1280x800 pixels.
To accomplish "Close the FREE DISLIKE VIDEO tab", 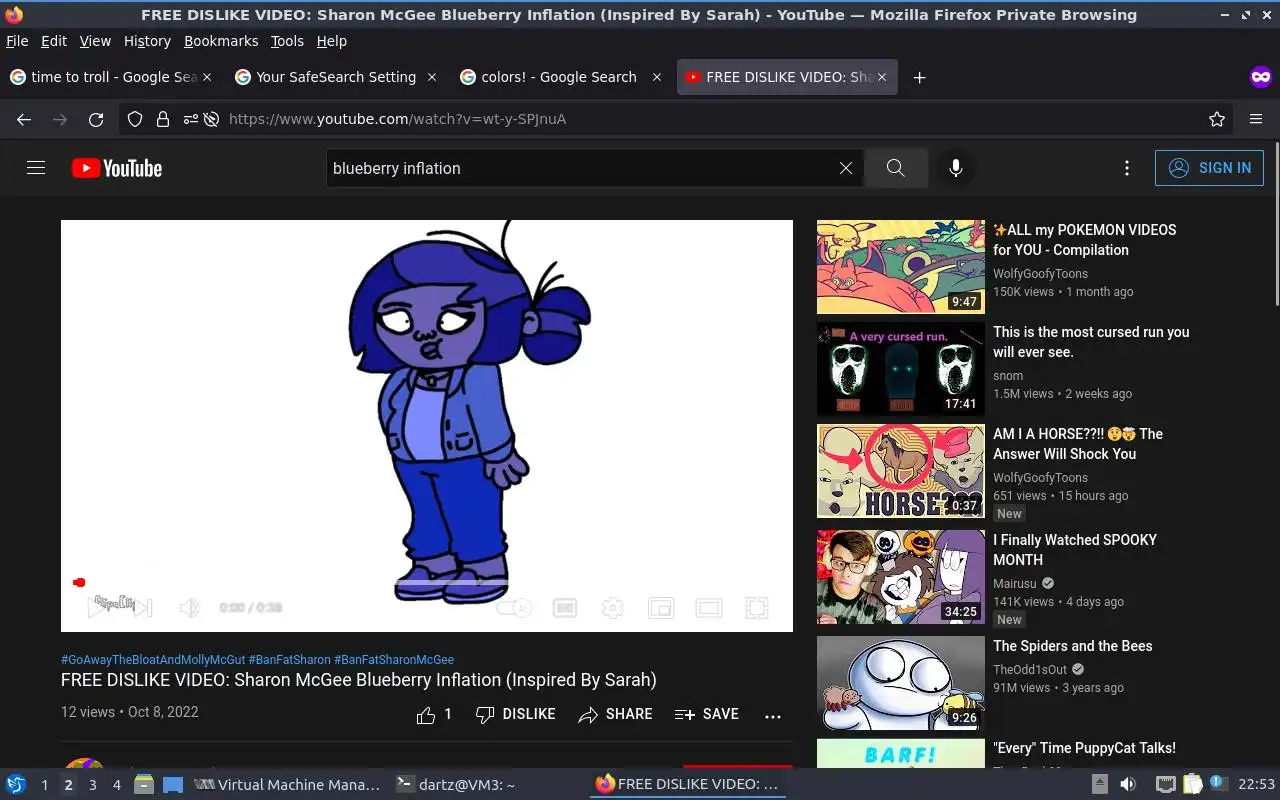I will coord(882,77).
